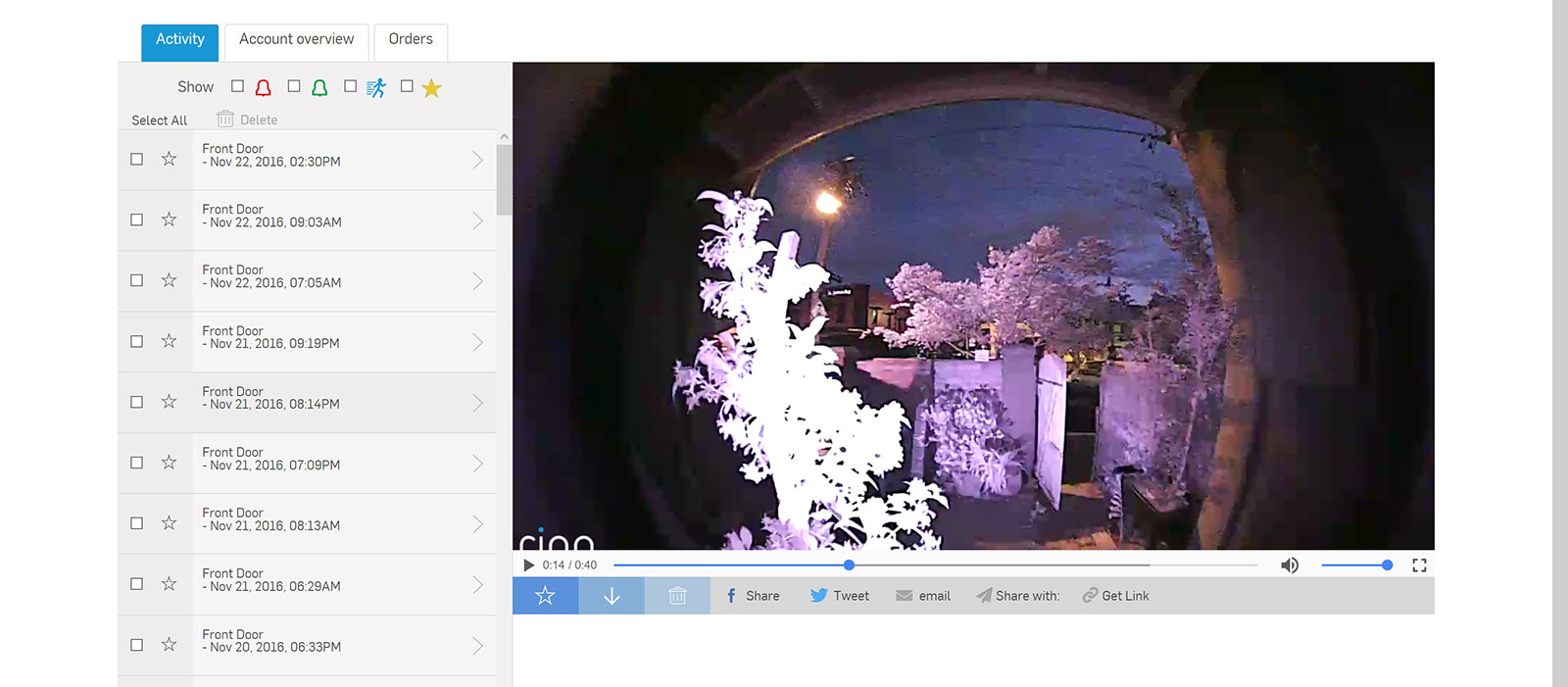Check the box for Nov 22, 09:03AM event

(137, 220)
